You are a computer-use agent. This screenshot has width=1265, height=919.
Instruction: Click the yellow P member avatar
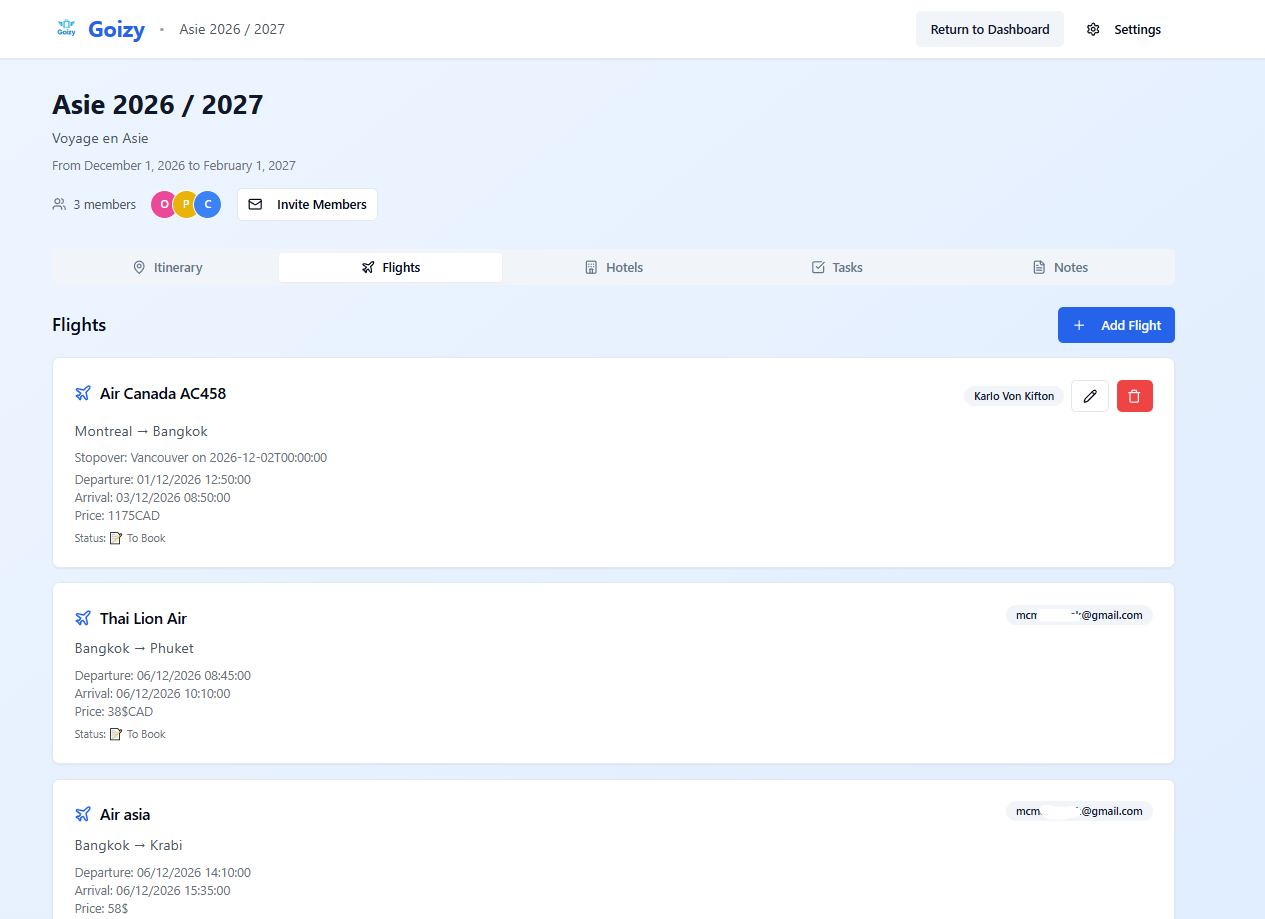click(186, 204)
